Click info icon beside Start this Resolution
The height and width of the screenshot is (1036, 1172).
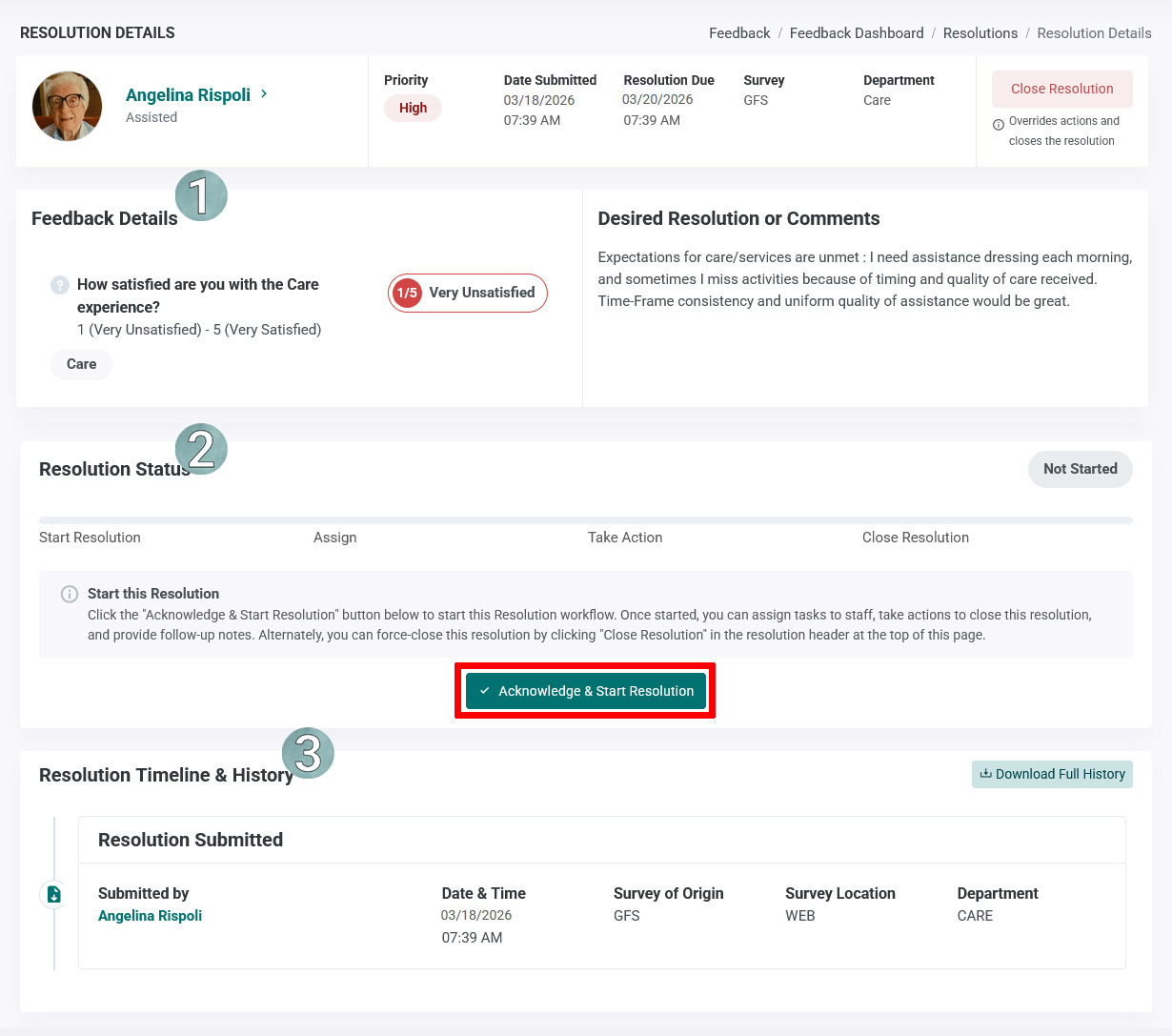70,594
